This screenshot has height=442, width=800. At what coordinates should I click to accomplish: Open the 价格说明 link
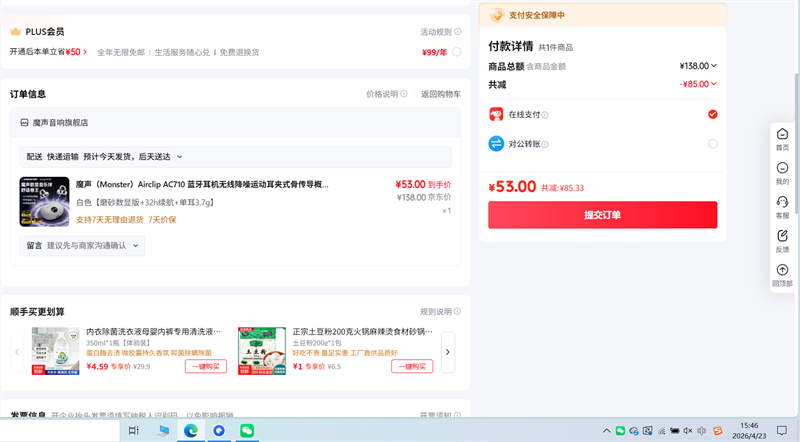click(x=382, y=94)
